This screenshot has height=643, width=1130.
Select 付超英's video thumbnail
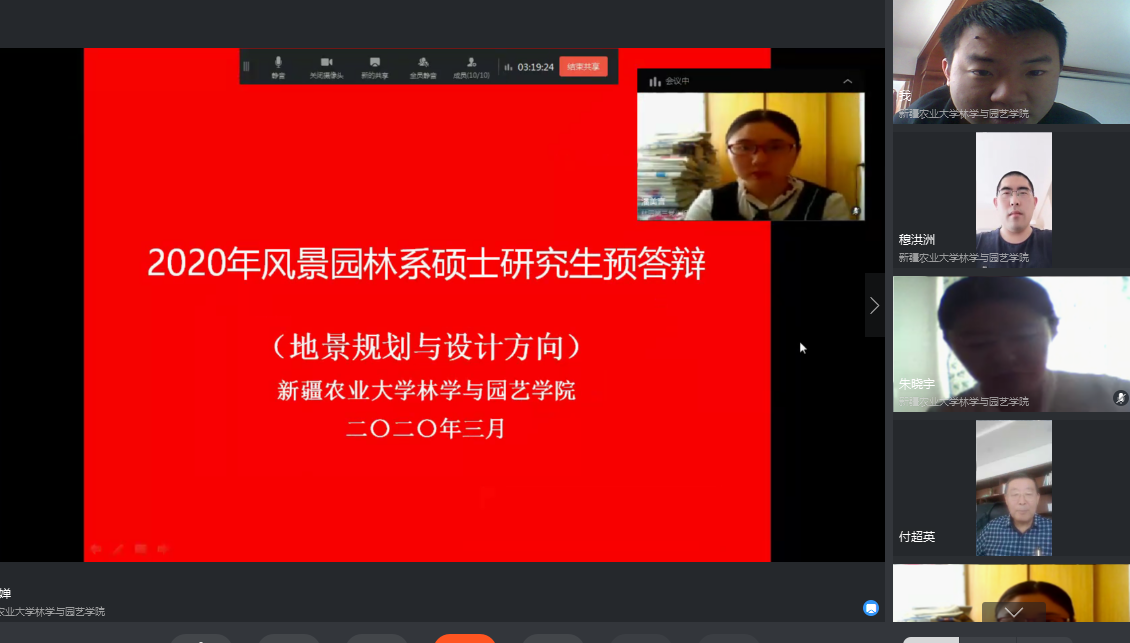pyautogui.click(x=1011, y=487)
